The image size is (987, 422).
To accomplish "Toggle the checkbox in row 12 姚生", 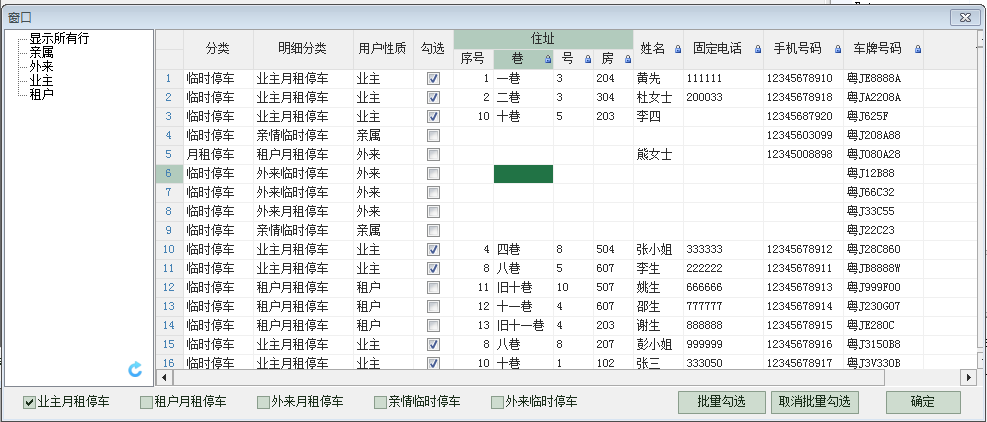I will pyautogui.click(x=433, y=287).
